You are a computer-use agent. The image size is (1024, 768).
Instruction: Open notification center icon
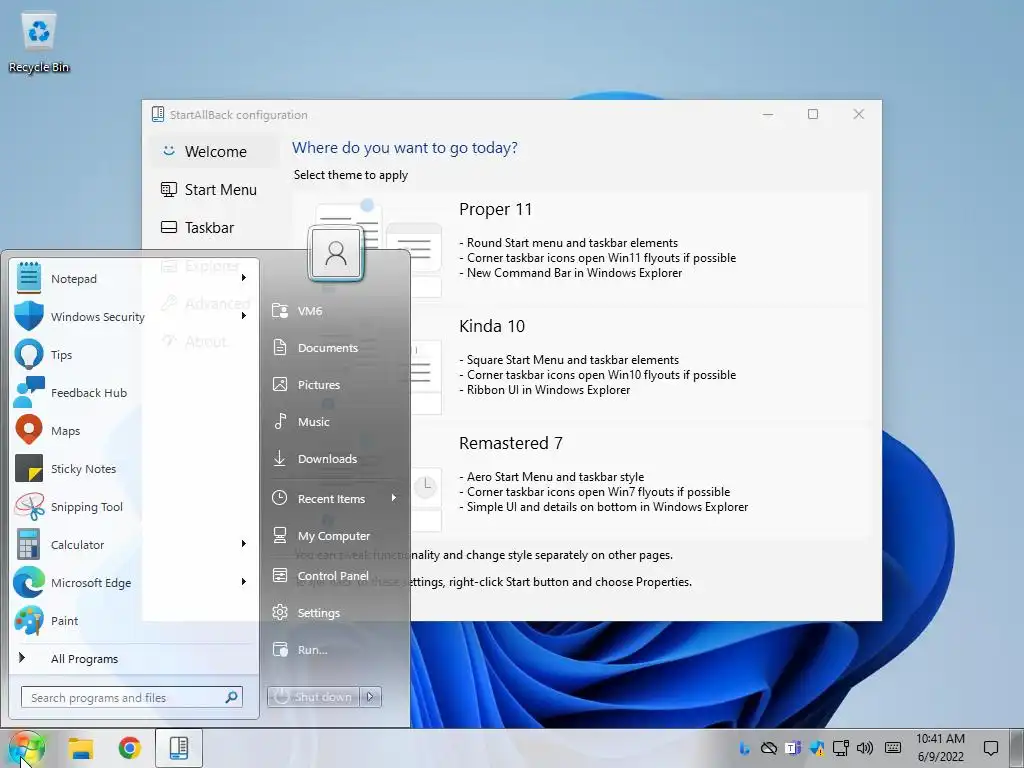pos(991,748)
